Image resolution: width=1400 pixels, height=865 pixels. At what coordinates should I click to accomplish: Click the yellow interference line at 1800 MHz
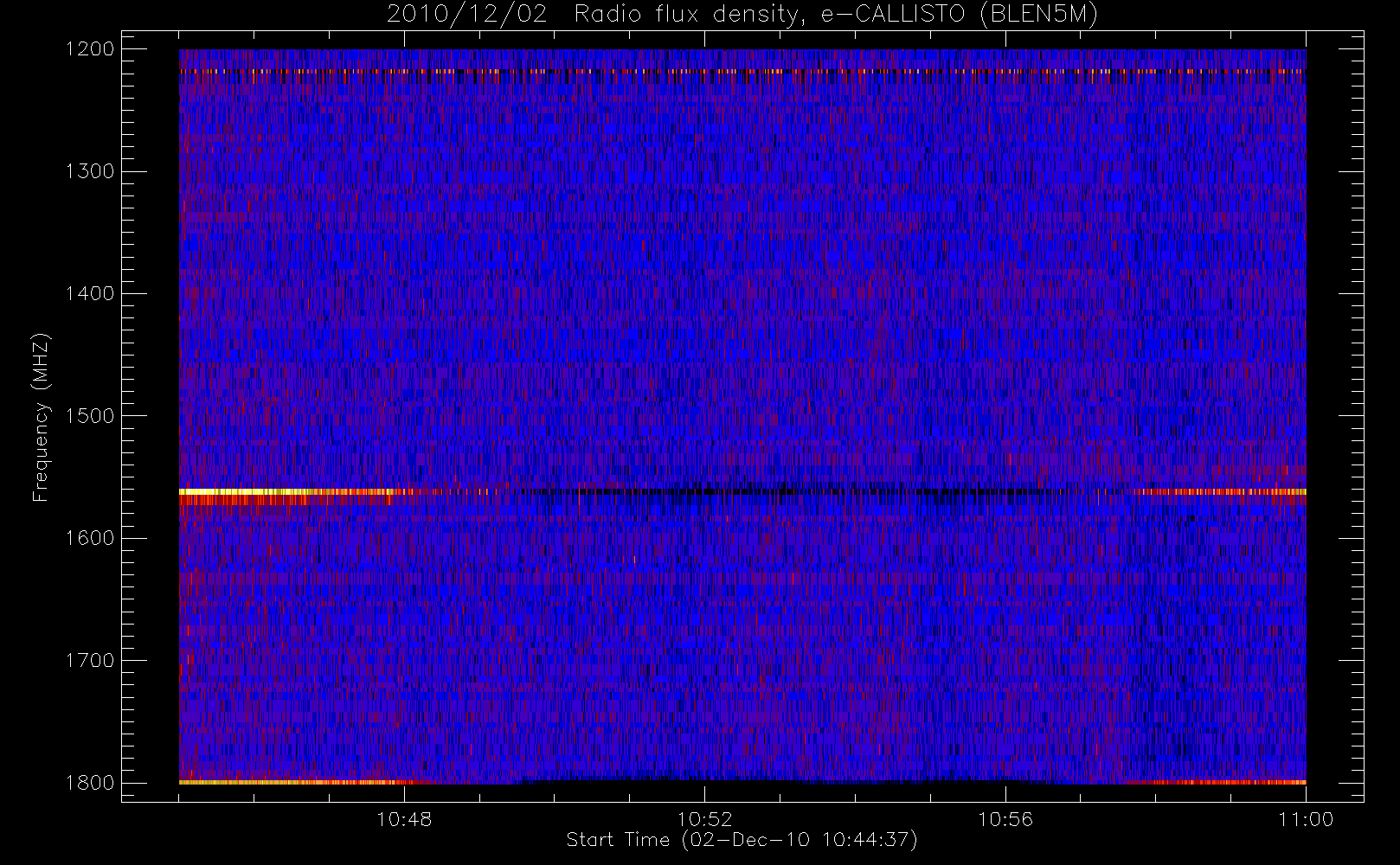292,782
